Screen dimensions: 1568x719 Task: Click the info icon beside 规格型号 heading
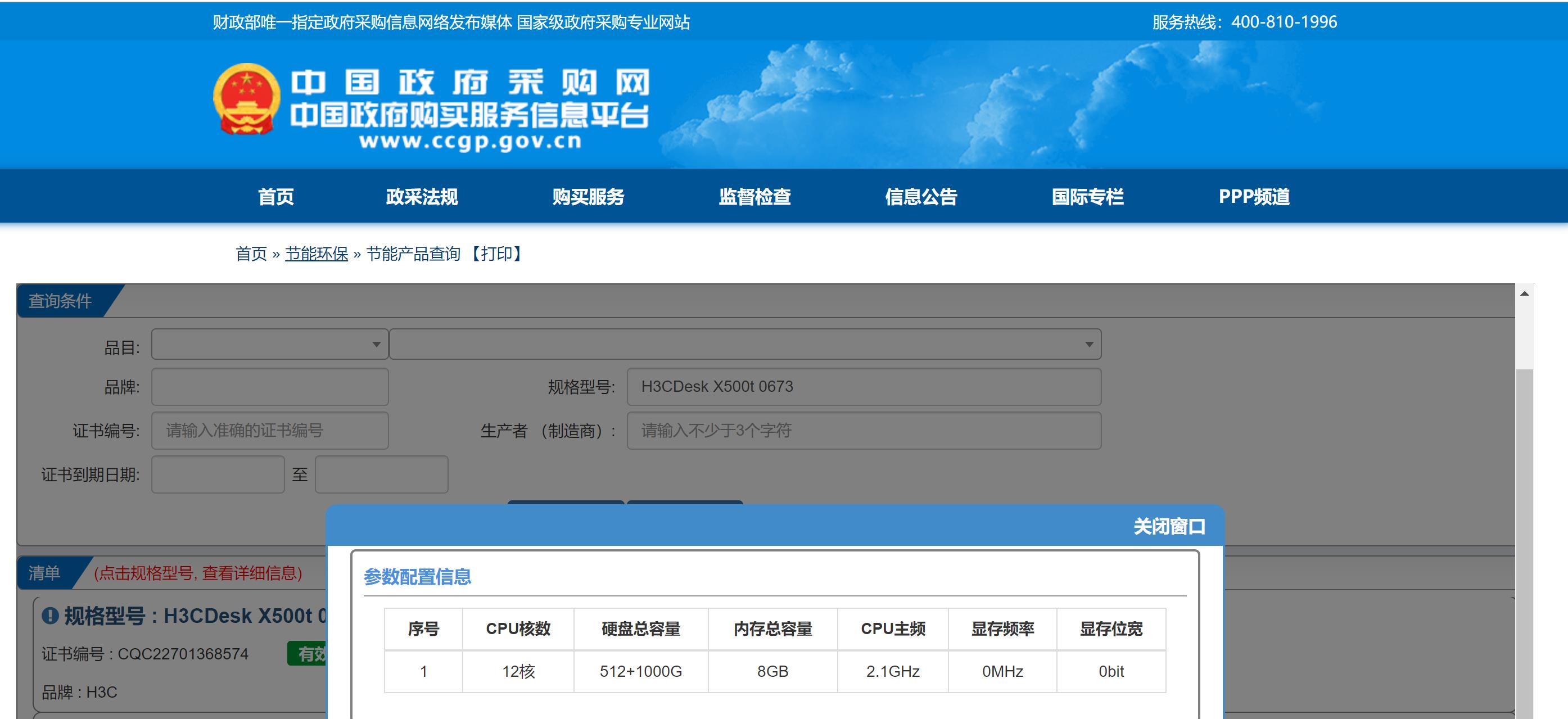coord(50,616)
